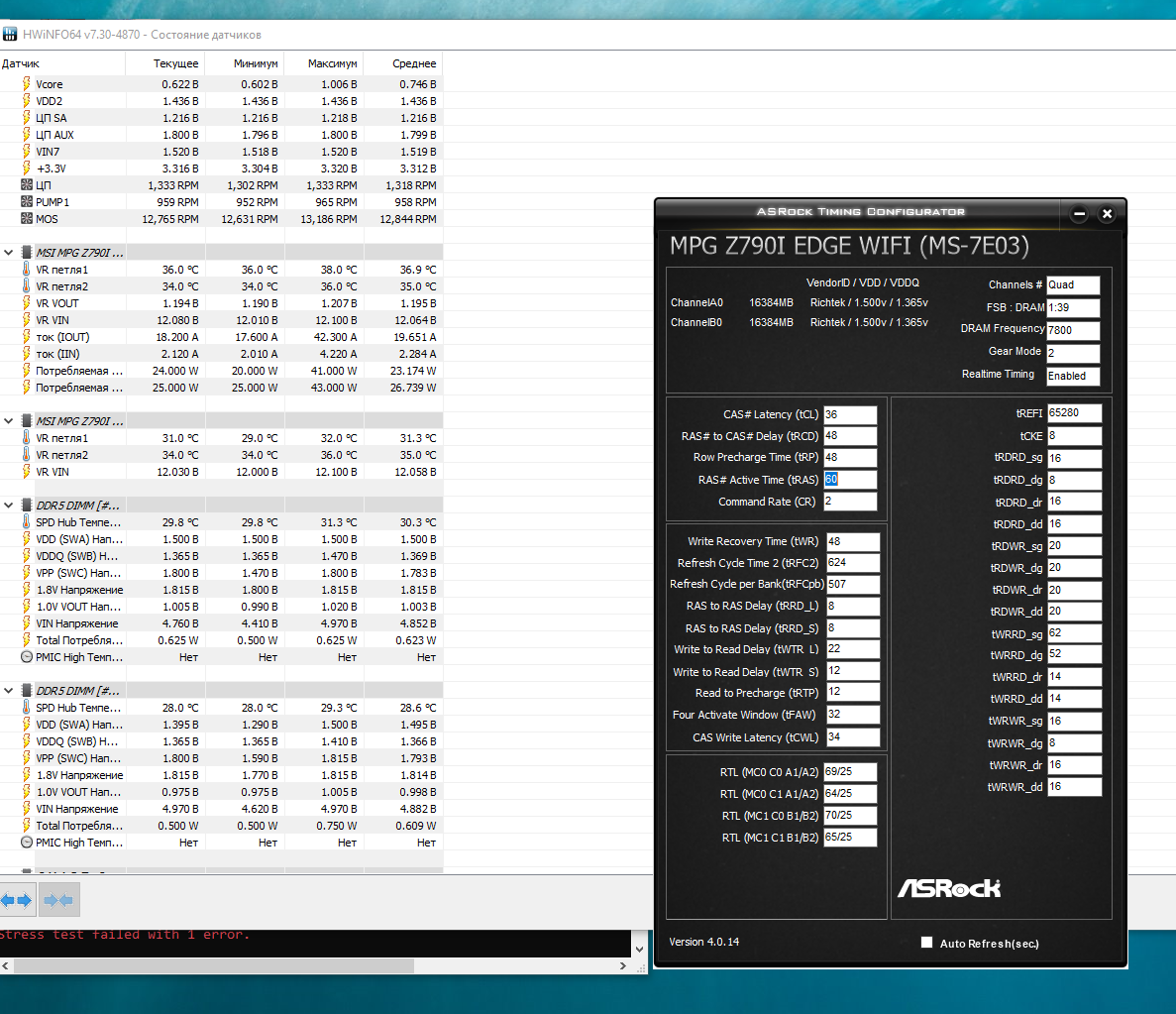This screenshot has width=1176, height=1014.
Task: Click the RAS# Active Time (tRAS) field
Action: pyautogui.click(x=850, y=480)
